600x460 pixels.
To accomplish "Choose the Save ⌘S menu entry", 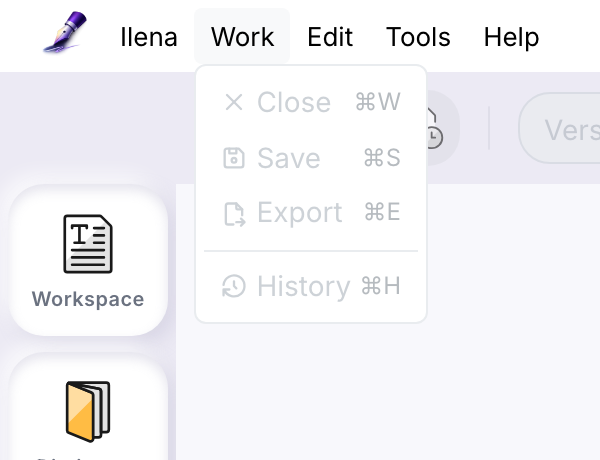I will pos(311,158).
